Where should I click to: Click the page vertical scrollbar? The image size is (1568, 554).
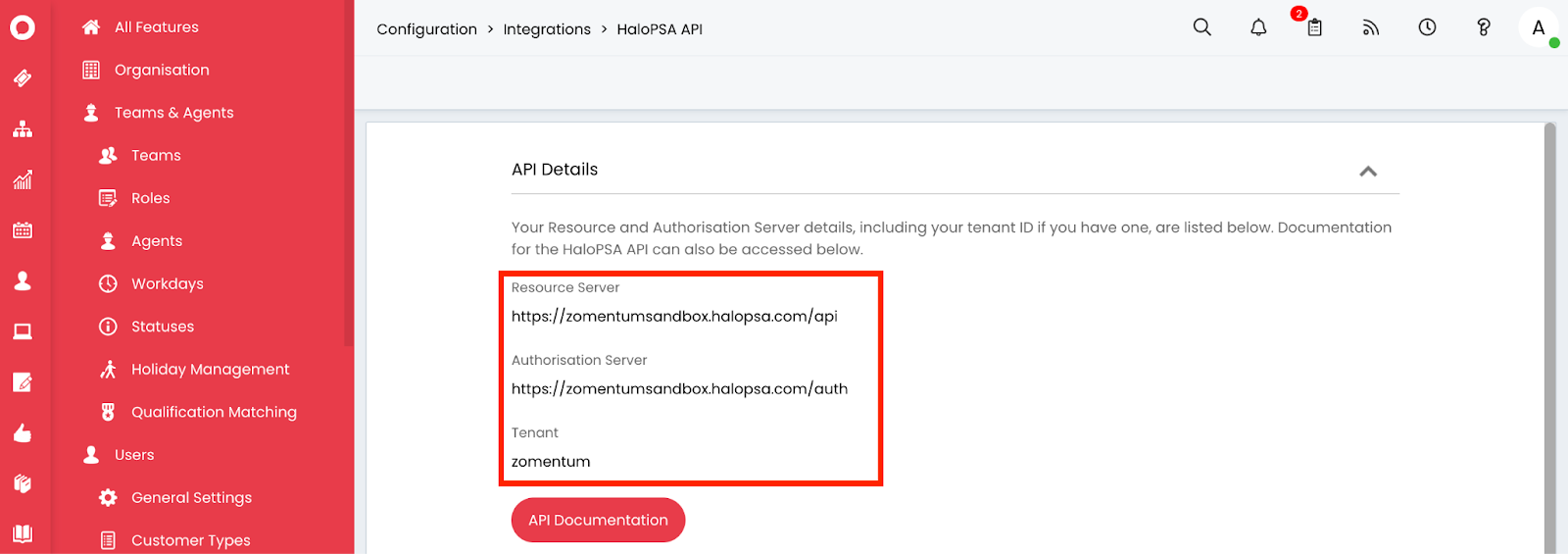1549,338
